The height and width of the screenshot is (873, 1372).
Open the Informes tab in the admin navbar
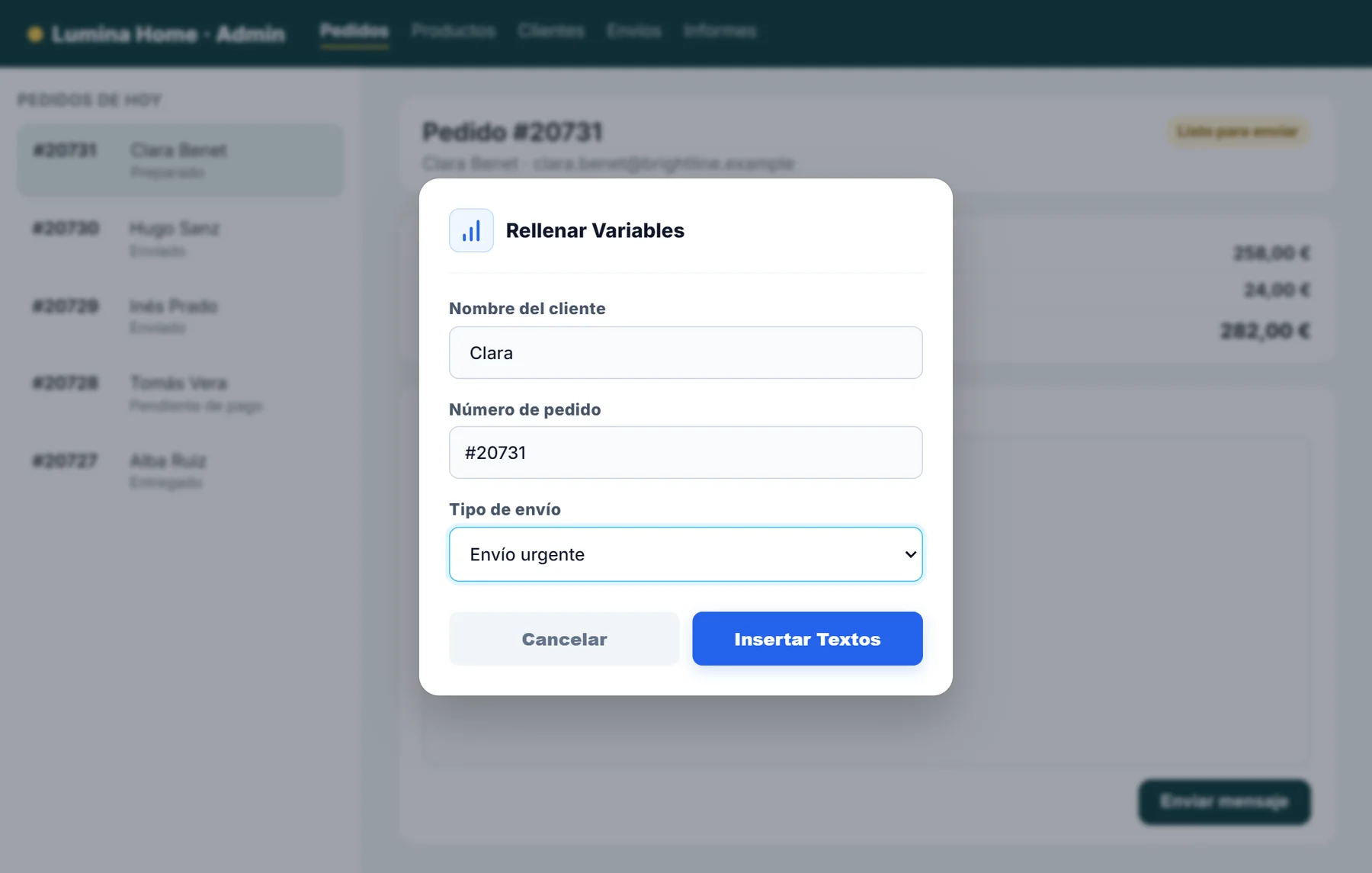(x=720, y=31)
